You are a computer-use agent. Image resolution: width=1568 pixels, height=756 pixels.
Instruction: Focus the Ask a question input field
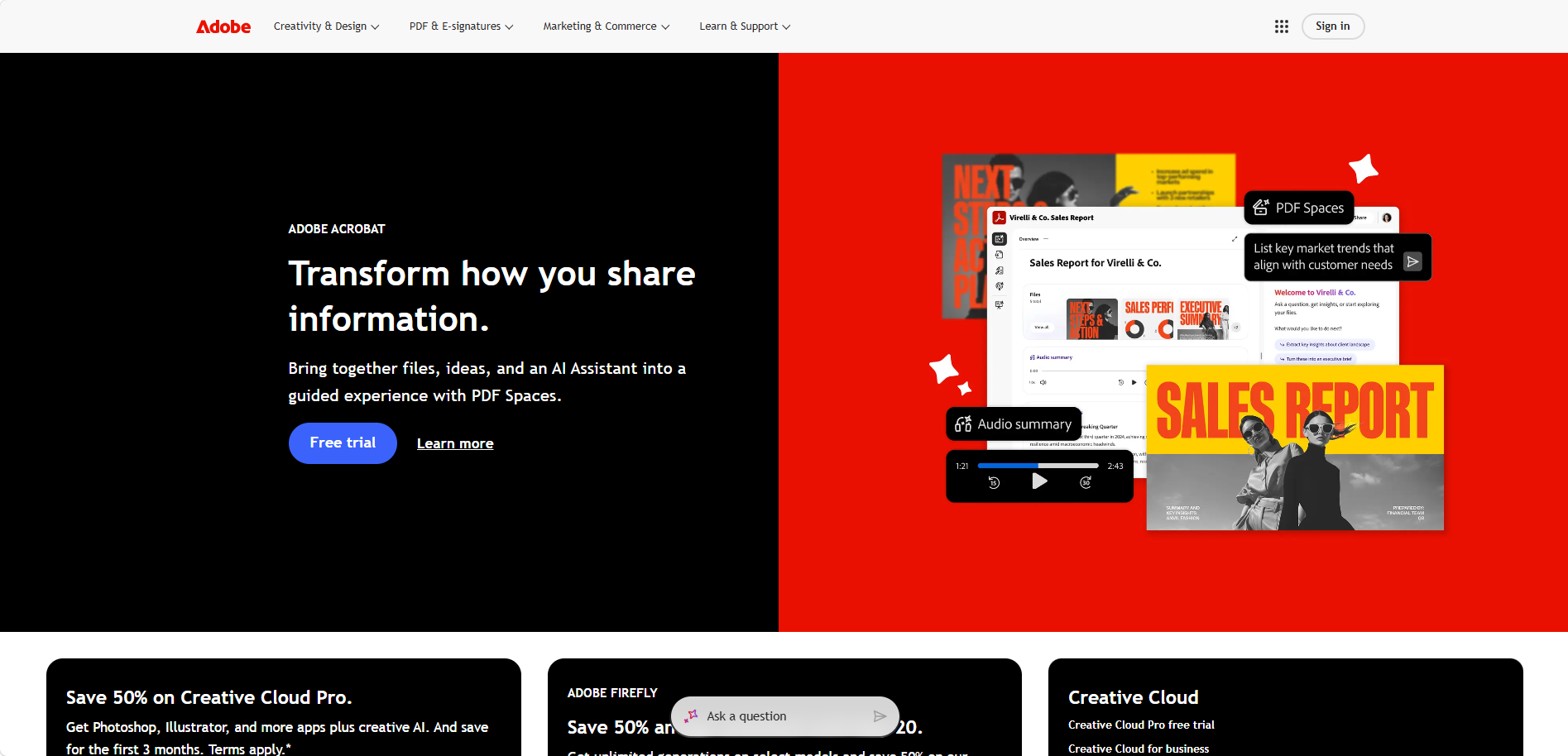tap(785, 716)
